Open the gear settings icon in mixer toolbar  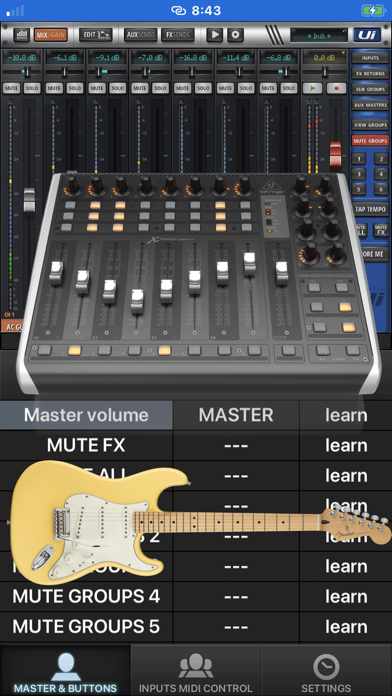[235, 35]
